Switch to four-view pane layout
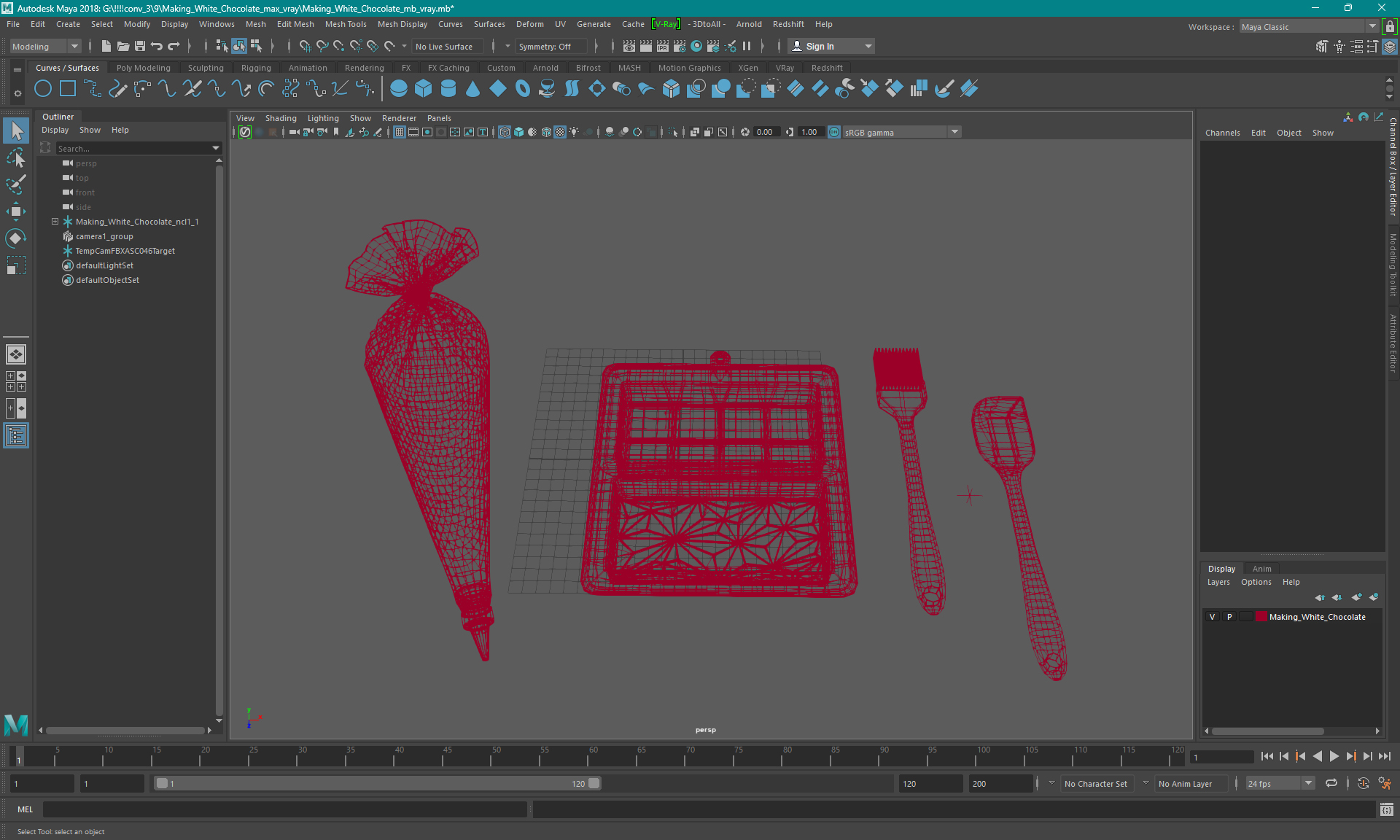The width and height of the screenshot is (1400, 840). click(16, 381)
